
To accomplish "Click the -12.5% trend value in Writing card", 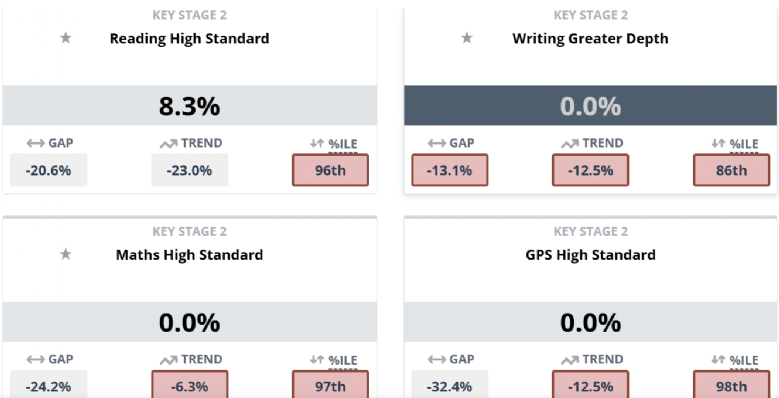I will point(591,170).
